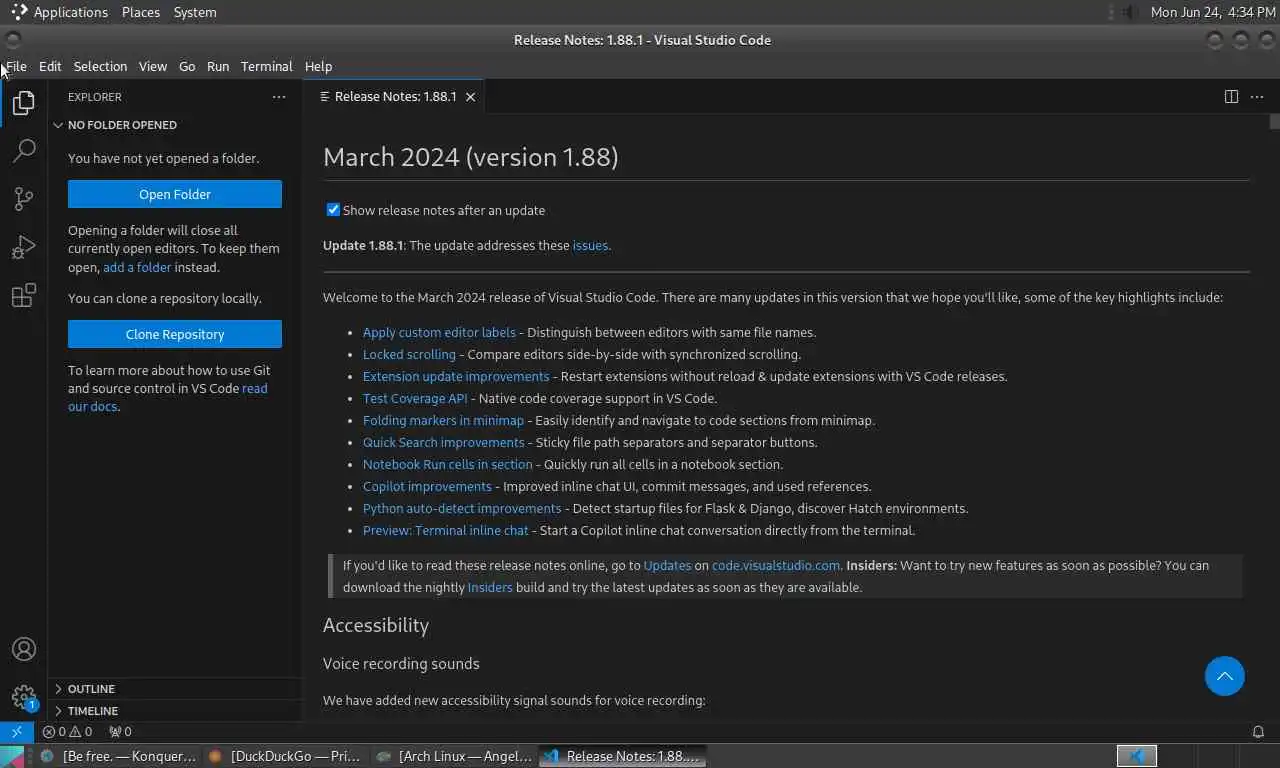Open the View menu

[x=153, y=66]
